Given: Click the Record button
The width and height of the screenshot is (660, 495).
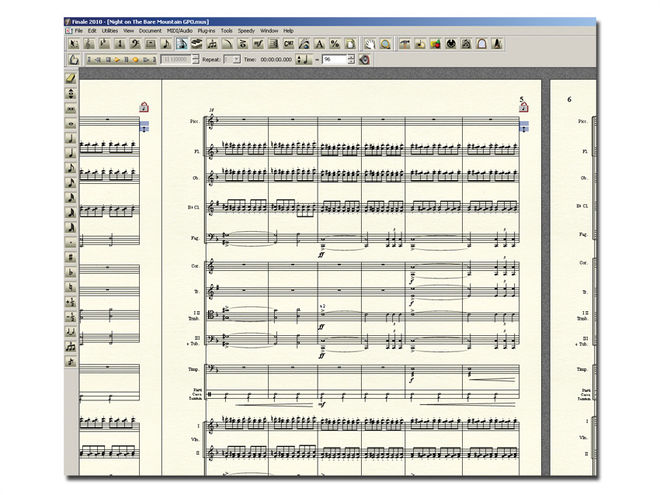Looking at the screenshot, I should tap(136, 60).
